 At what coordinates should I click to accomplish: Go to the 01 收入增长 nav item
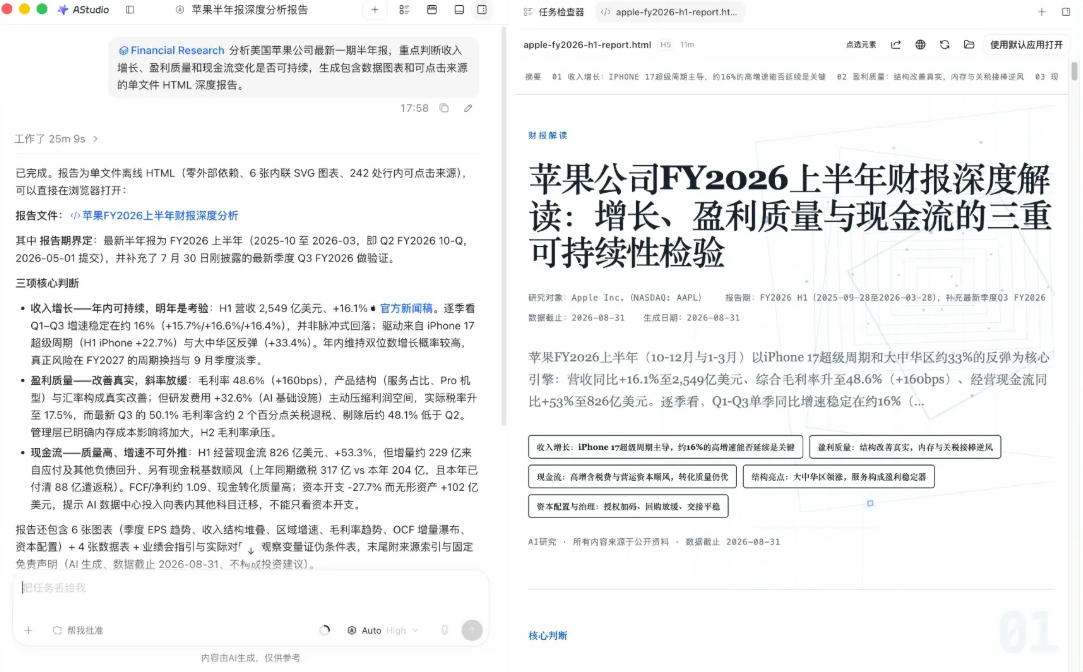coord(689,77)
